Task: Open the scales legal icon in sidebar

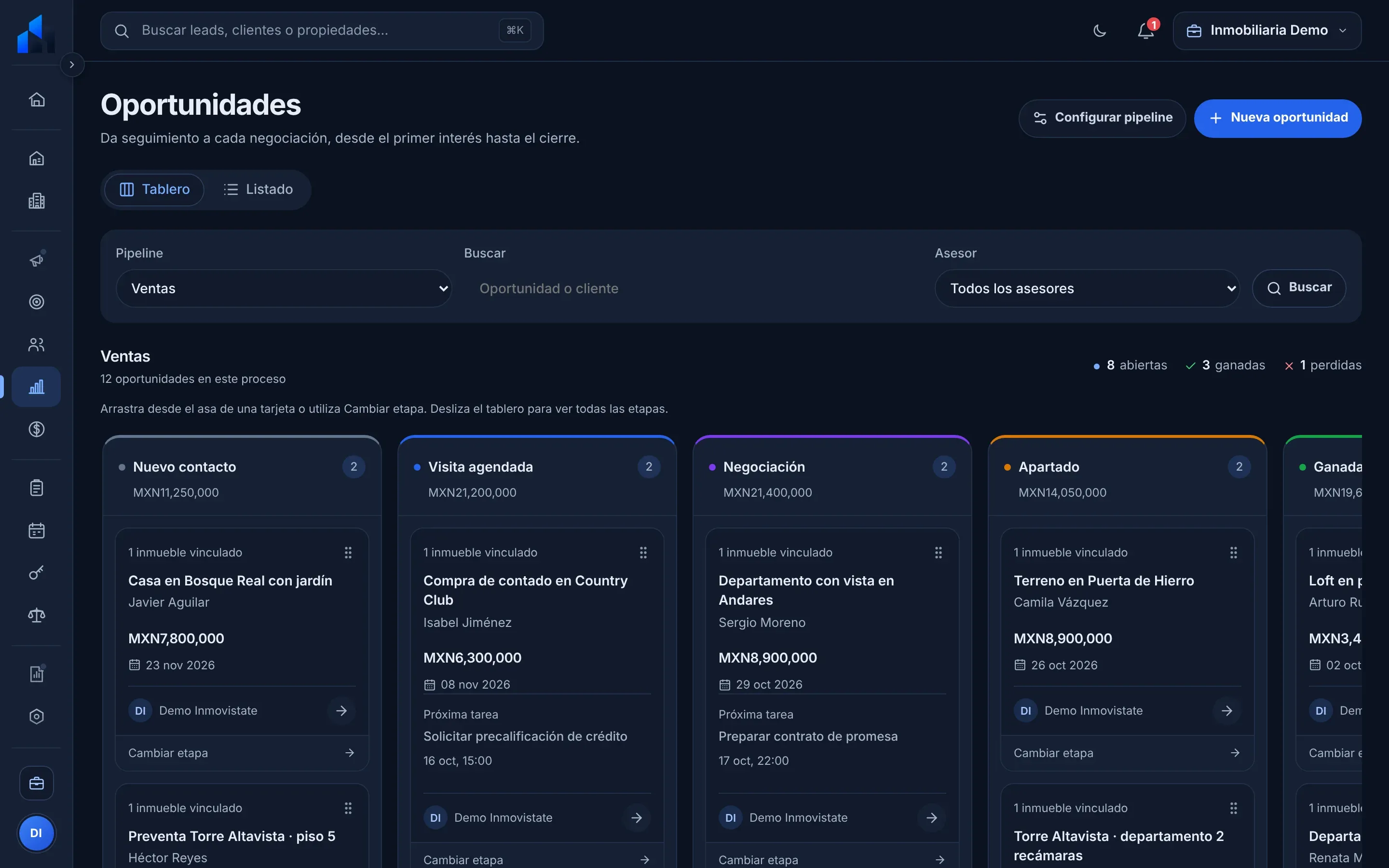Action: pyautogui.click(x=37, y=615)
